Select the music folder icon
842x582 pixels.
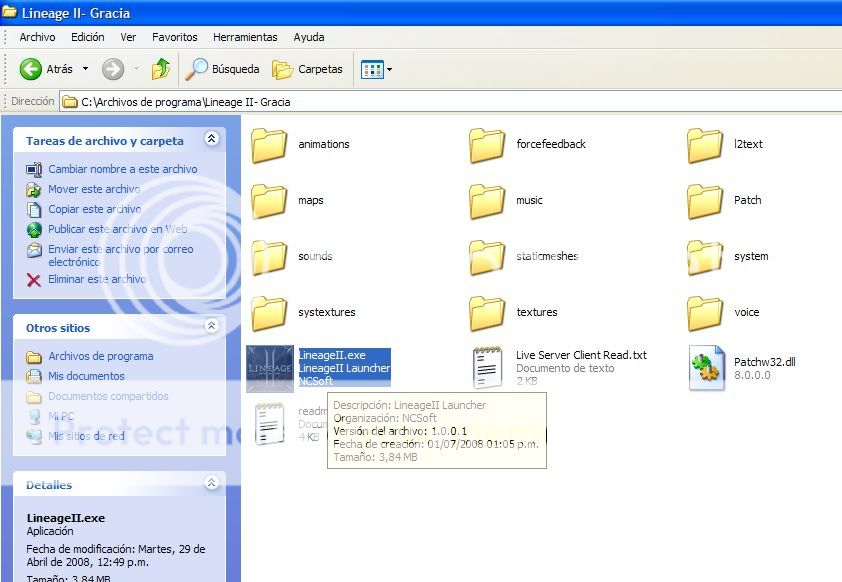coord(487,201)
